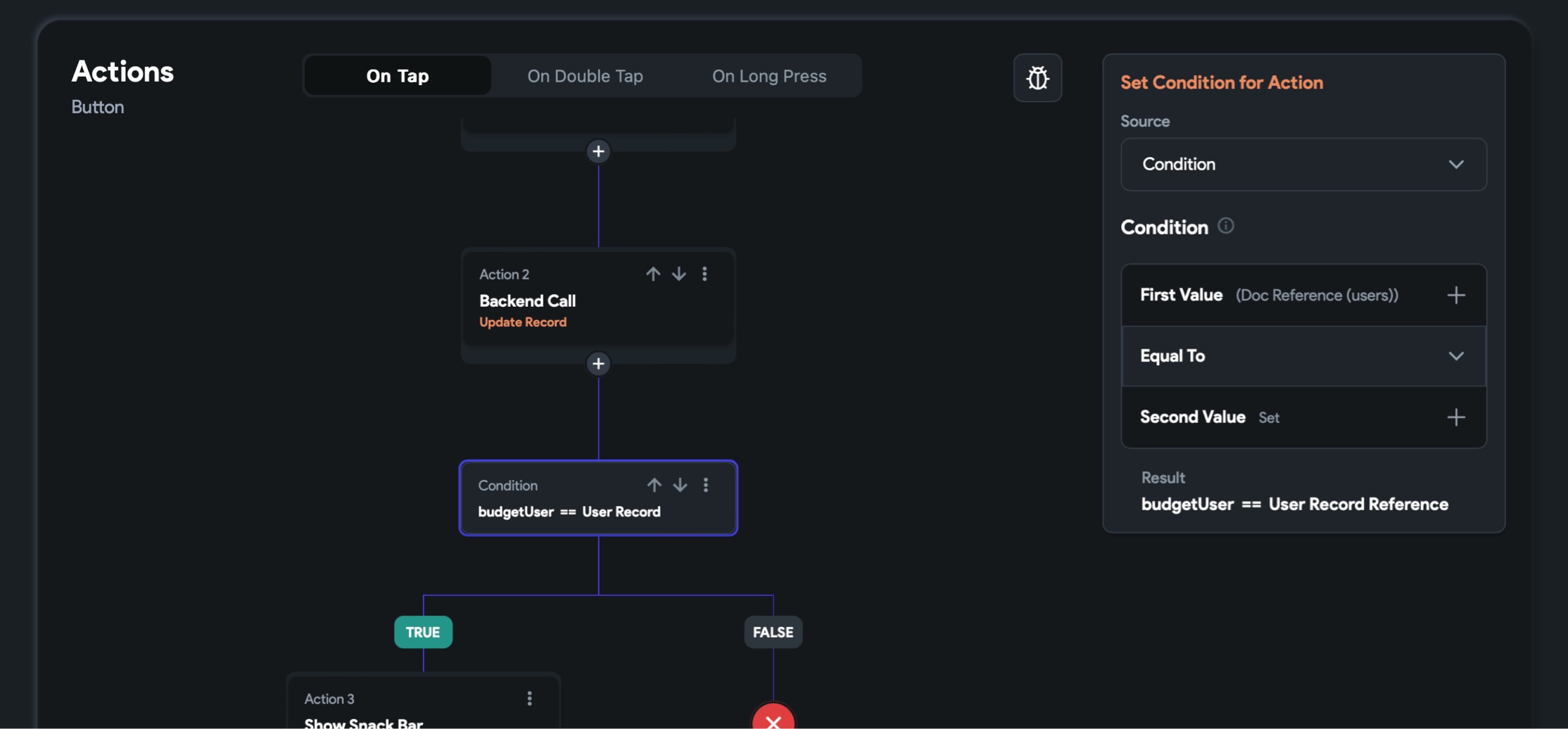1568x729 pixels.
Task: Open Action 2 three-dot options menu
Action: click(704, 274)
